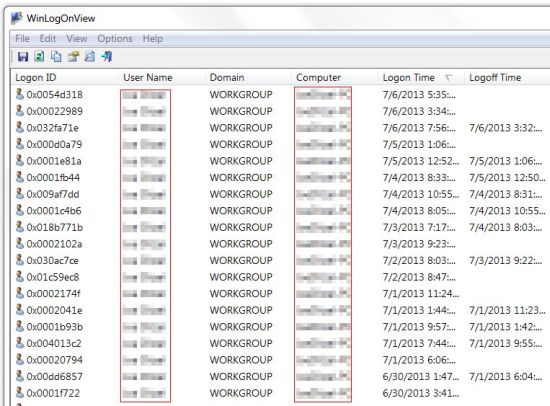Viewport: 550px width, 406px height.
Task: Click WORKGROUP in the 0x0001c4b6 row
Action: point(241,211)
